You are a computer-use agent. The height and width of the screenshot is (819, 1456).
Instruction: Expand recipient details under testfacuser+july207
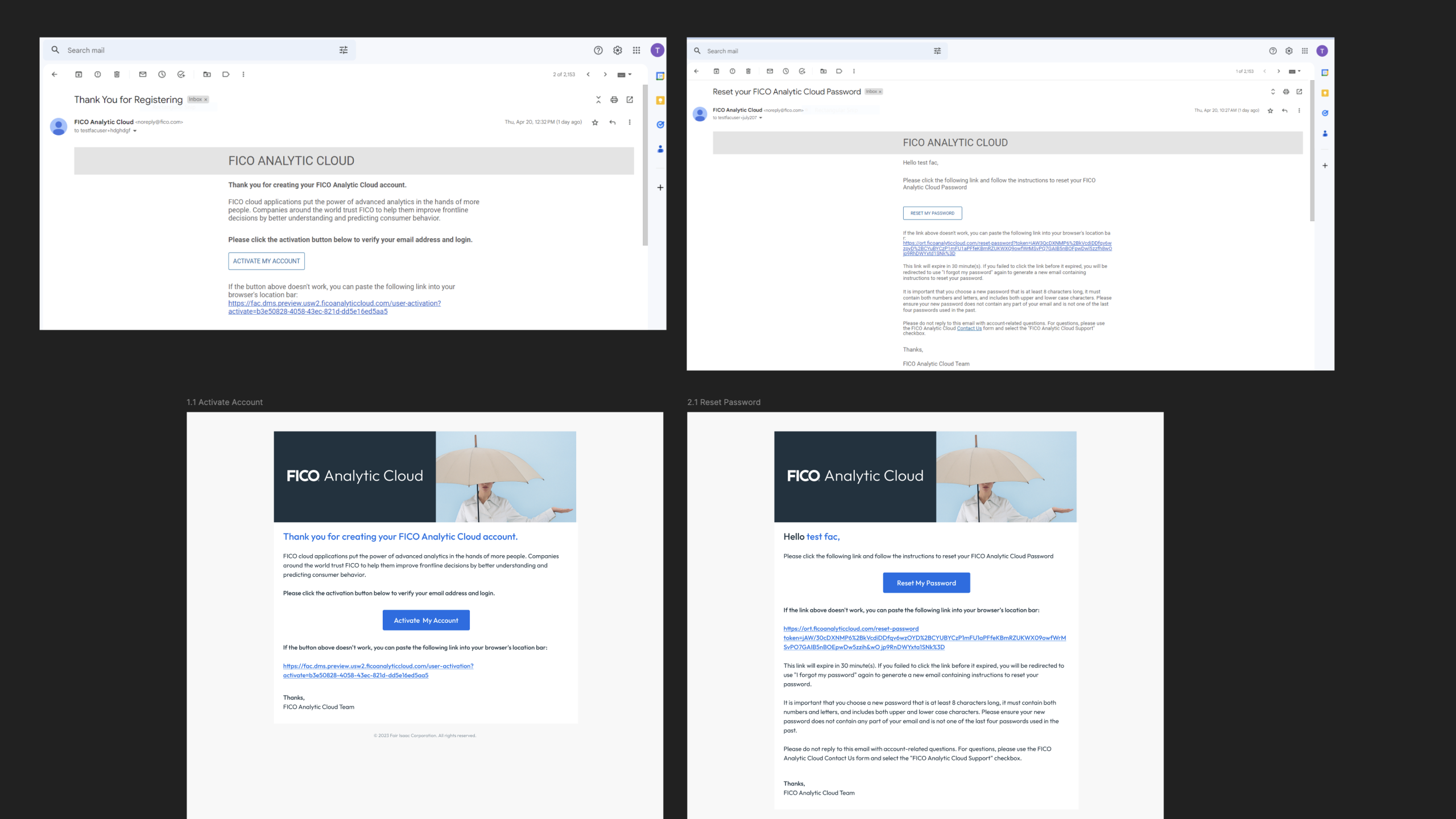click(760, 118)
